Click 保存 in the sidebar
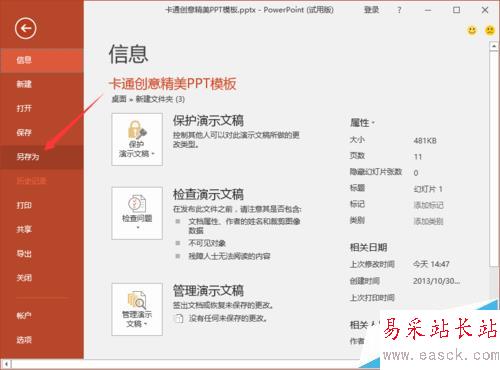The width and height of the screenshot is (500, 370). [x=42, y=132]
